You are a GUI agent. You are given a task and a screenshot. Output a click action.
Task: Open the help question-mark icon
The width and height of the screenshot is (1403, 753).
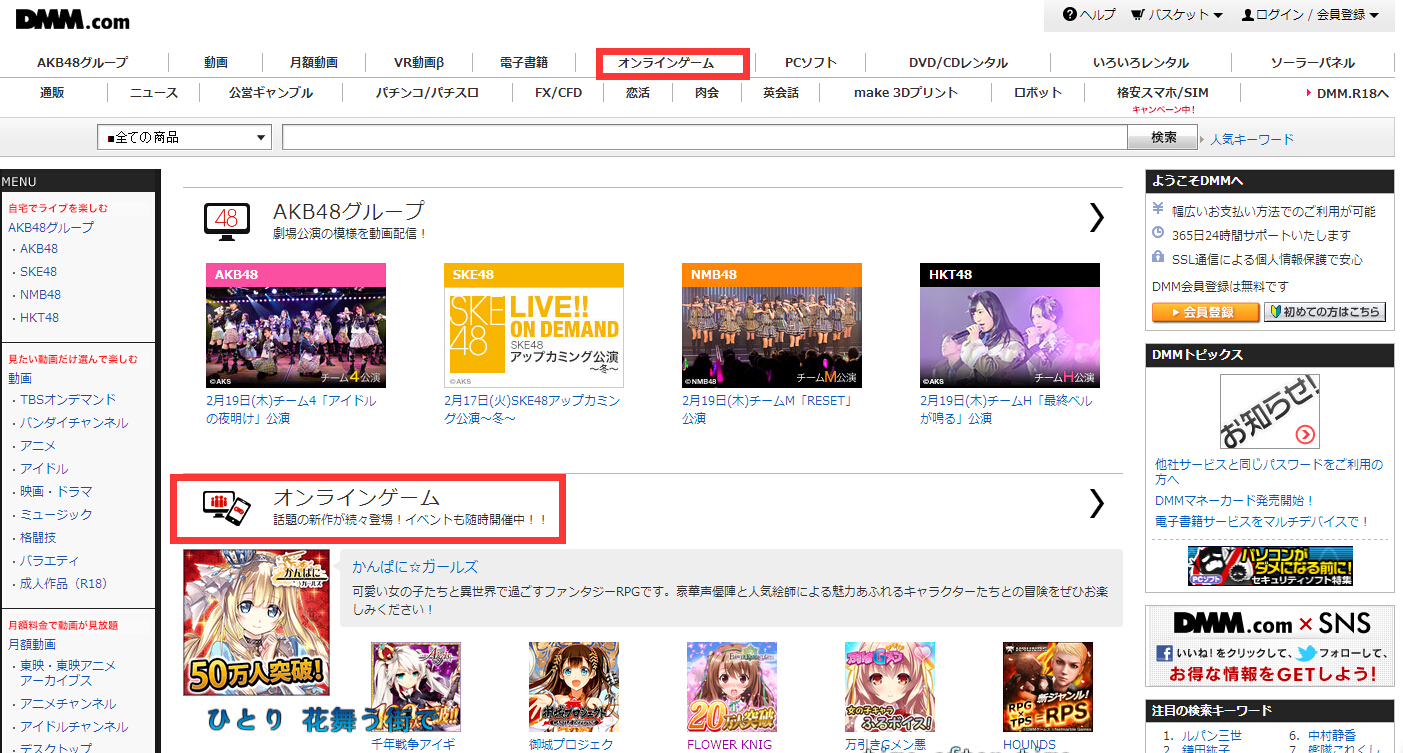pyautogui.click(x=1070, y=15)
